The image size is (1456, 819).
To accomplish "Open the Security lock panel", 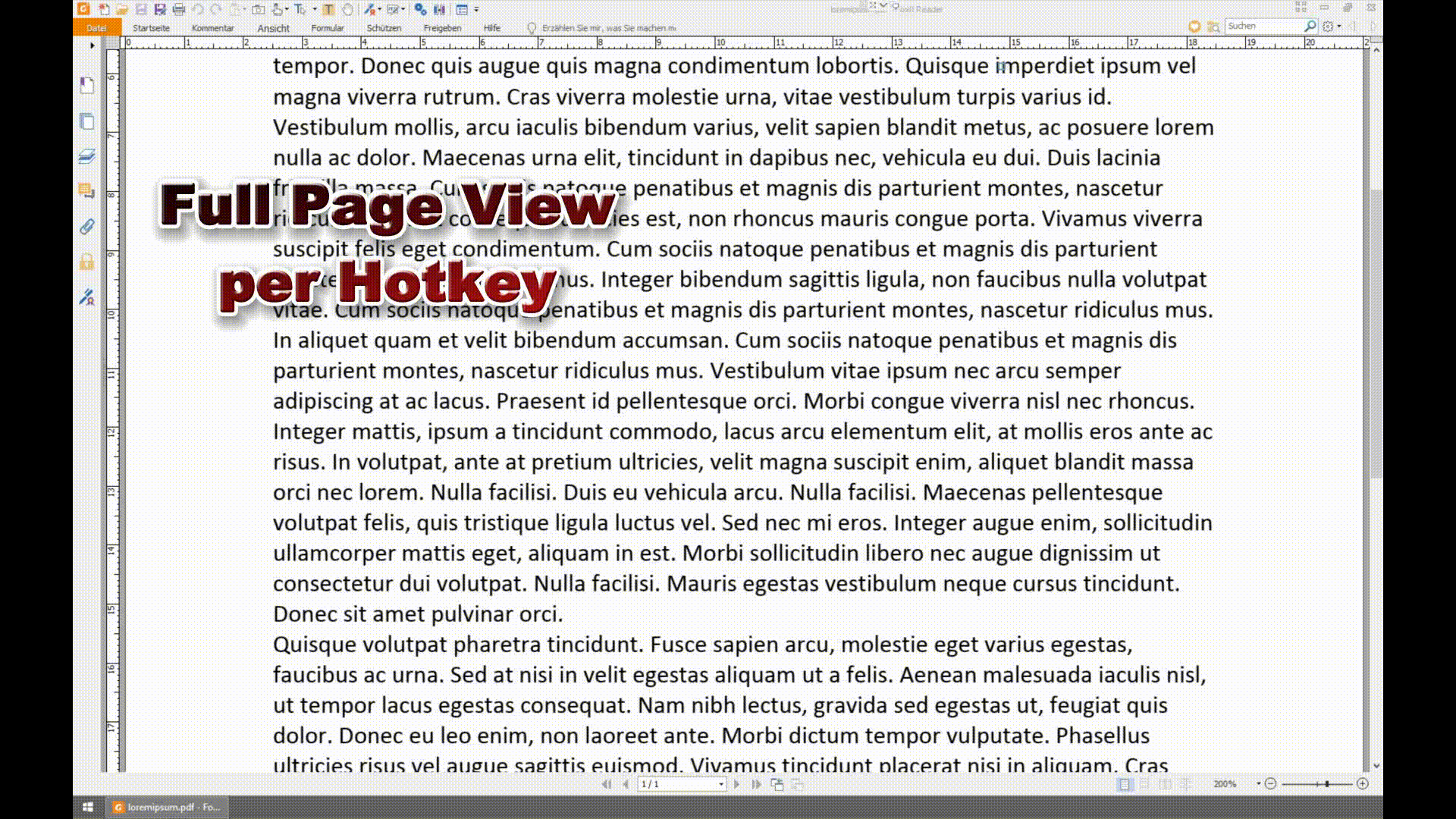I will pyautogui.click(x=86, y=262).
